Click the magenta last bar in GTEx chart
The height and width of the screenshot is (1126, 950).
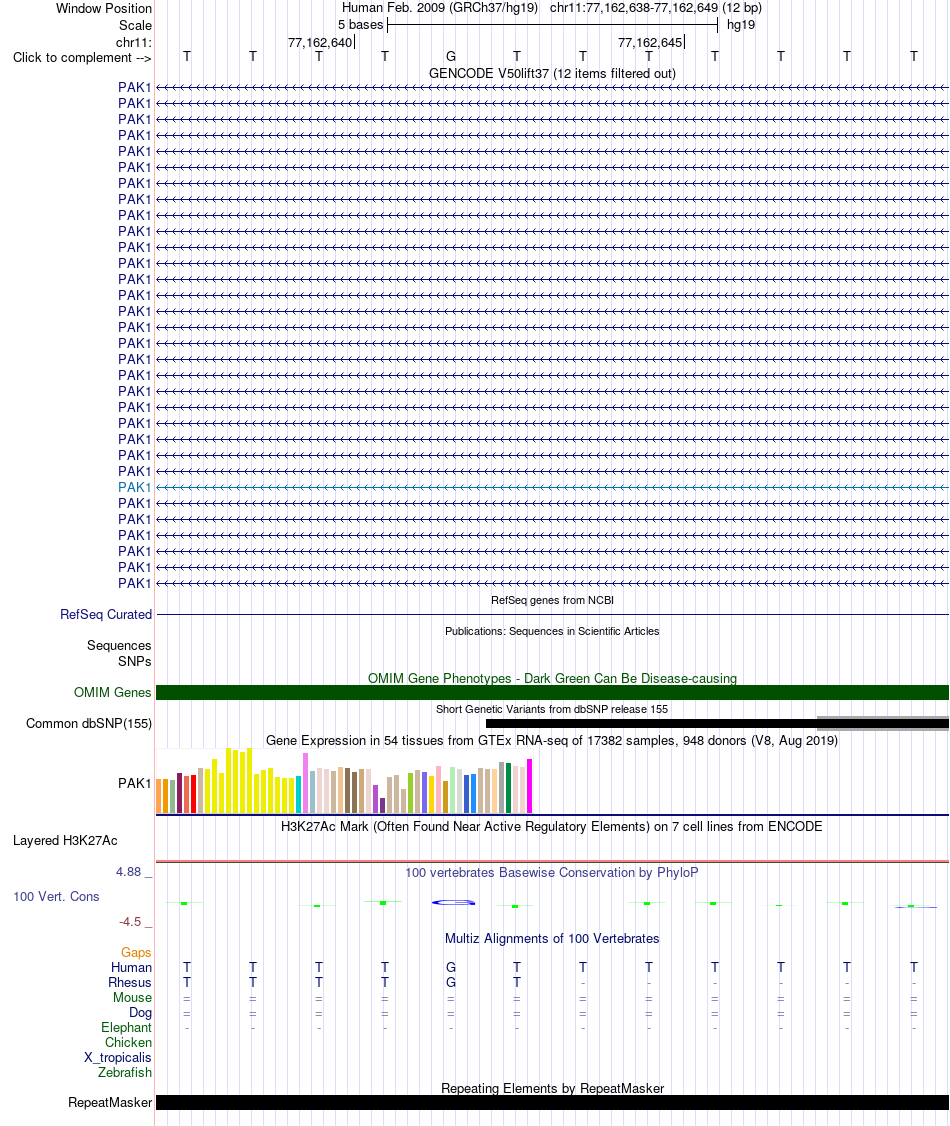530,786
